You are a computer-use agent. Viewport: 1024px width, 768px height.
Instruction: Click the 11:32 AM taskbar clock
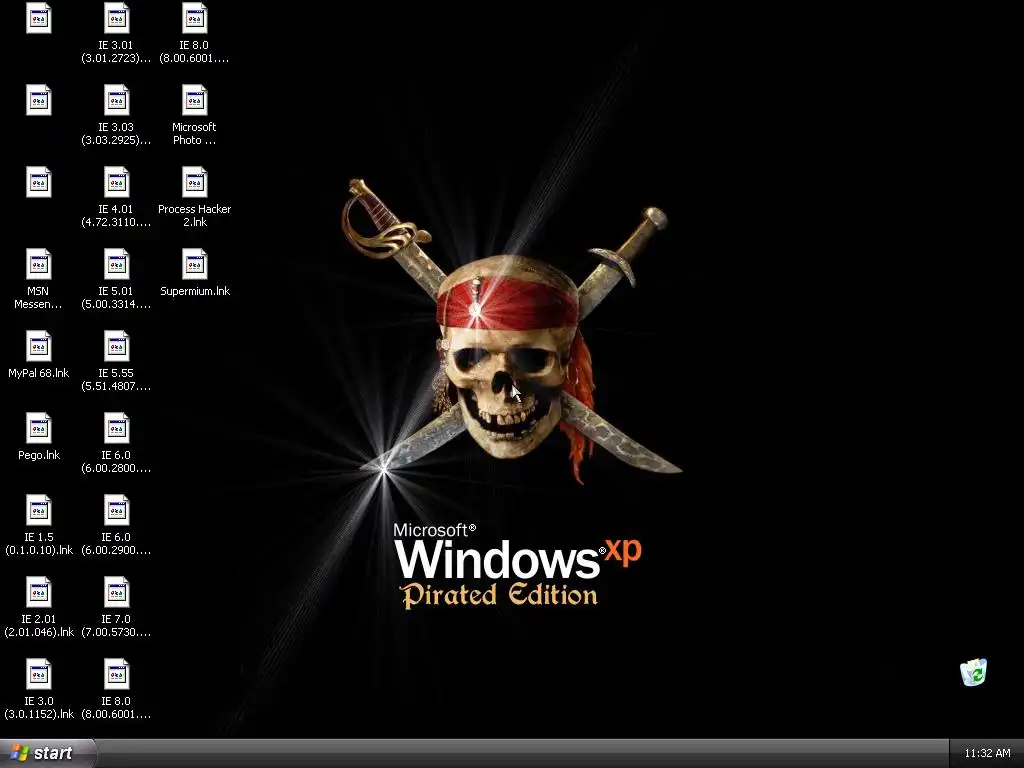[x=987, y=753]
